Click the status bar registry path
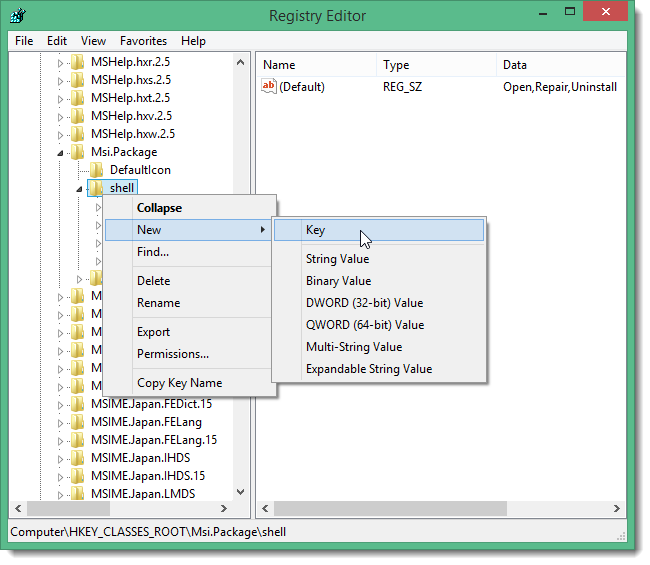The width and height of the screenshot is (650, 565). click(x=148, y=532)
